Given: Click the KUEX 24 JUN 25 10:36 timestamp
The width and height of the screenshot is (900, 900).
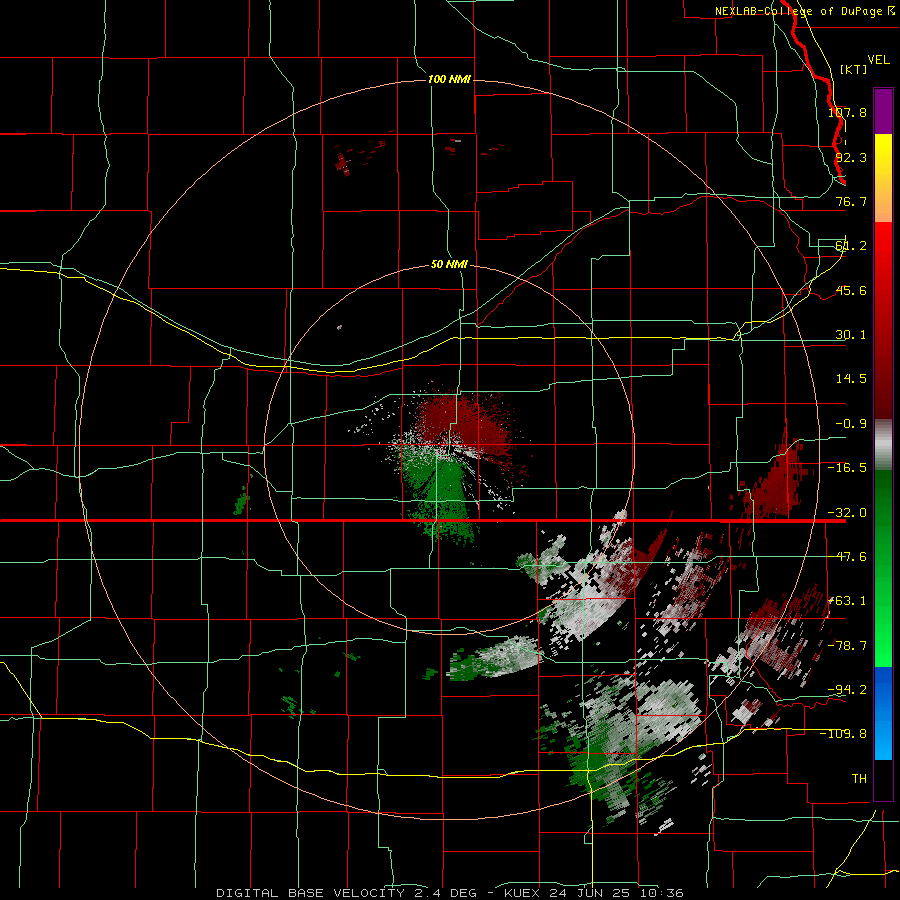Looking at the screenshot, I should 594,893.
